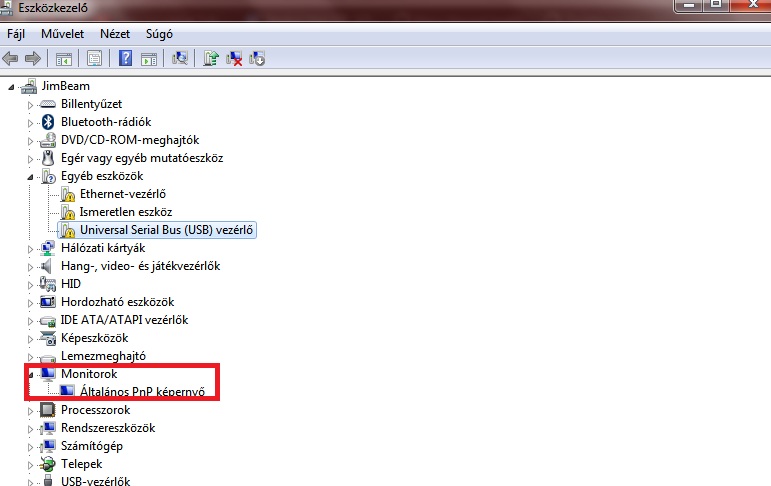
Task: Expand the Számítógép category
Action: pyautogui.click(x=30, y=447)
